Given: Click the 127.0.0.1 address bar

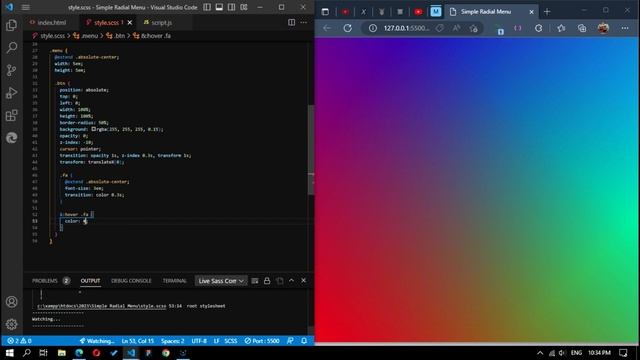Looking at the screenshot, I should coord(406,28).
